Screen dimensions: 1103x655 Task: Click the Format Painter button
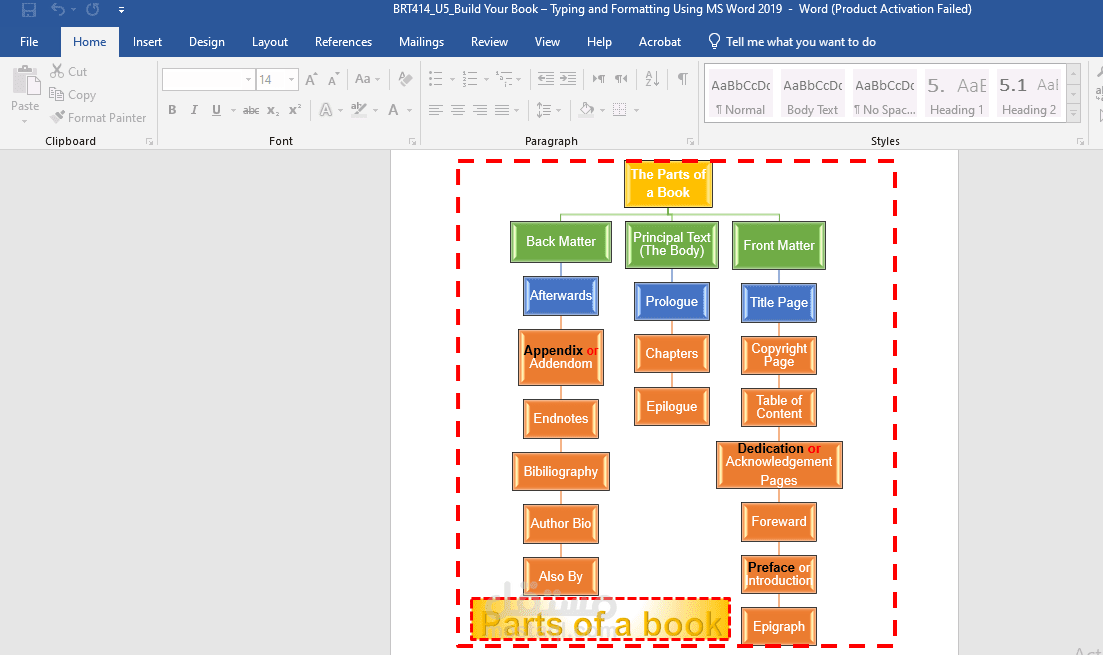(x=98, y=117)
